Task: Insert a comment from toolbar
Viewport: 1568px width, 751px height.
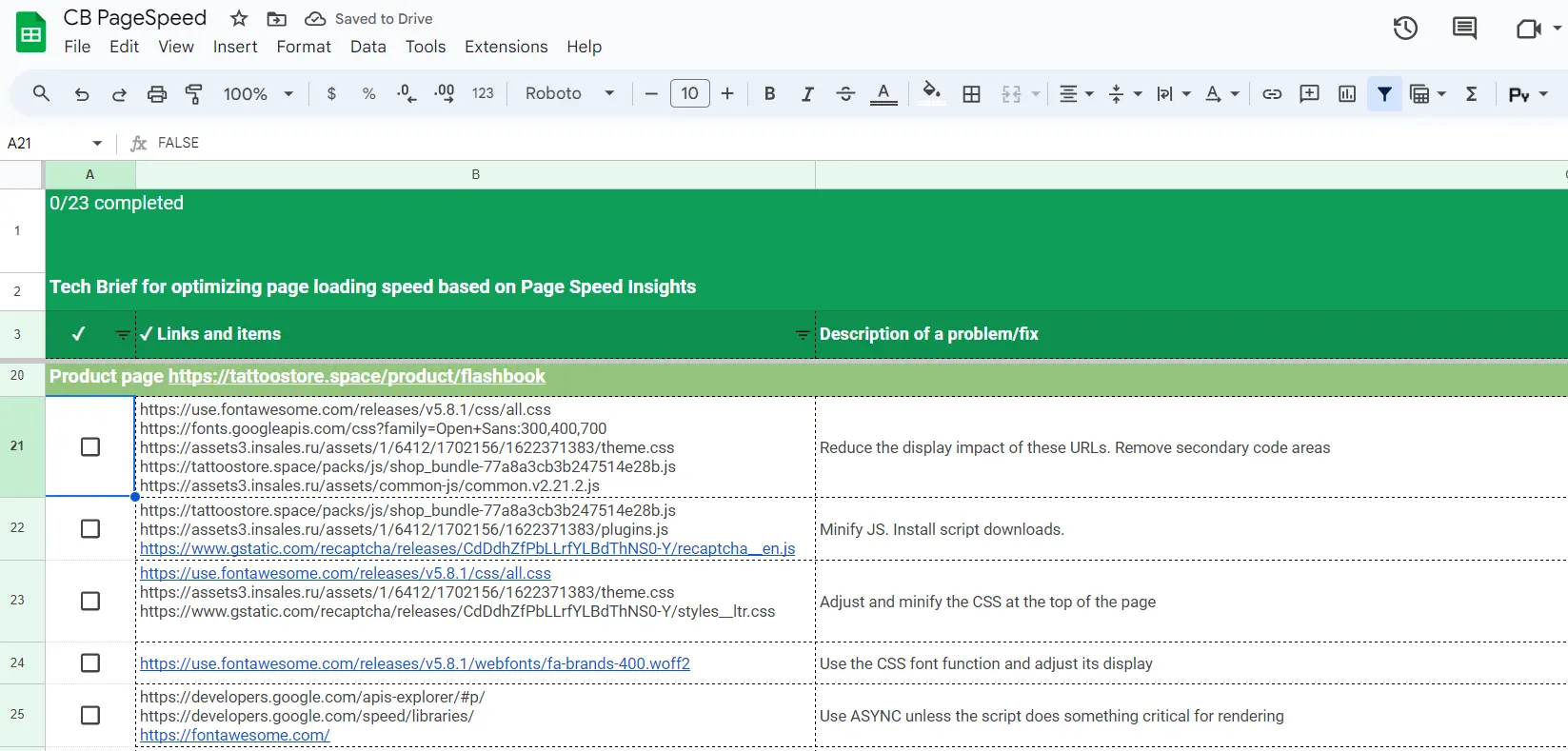Action: pos(1309,93)
